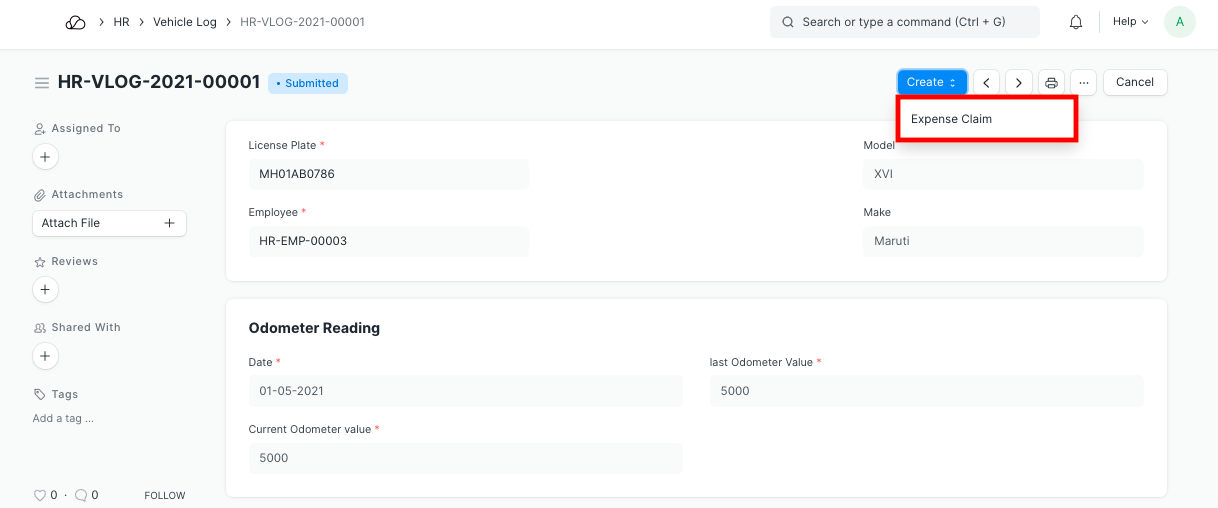Click the Cancel button
1218x508 pixels.
1135,83
